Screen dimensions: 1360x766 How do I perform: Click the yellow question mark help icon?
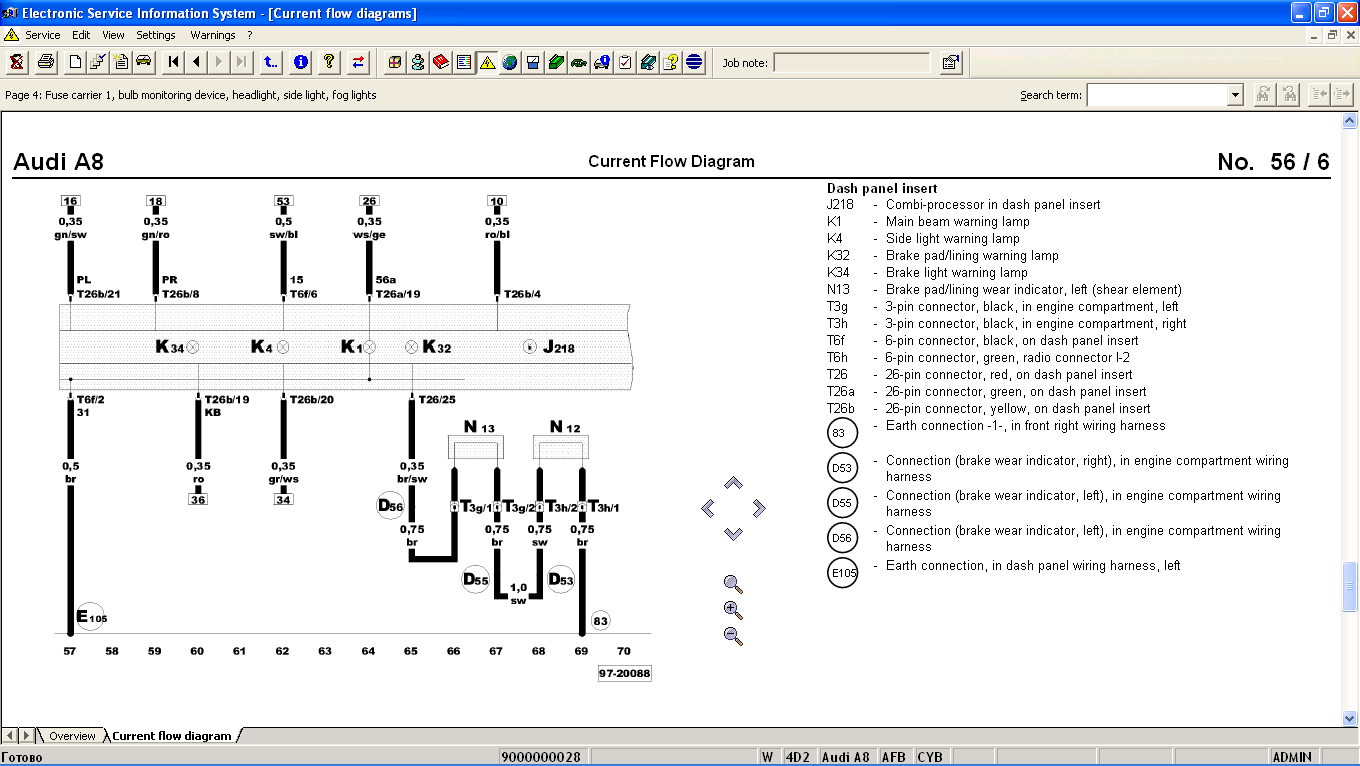click(x=328, y=62)
